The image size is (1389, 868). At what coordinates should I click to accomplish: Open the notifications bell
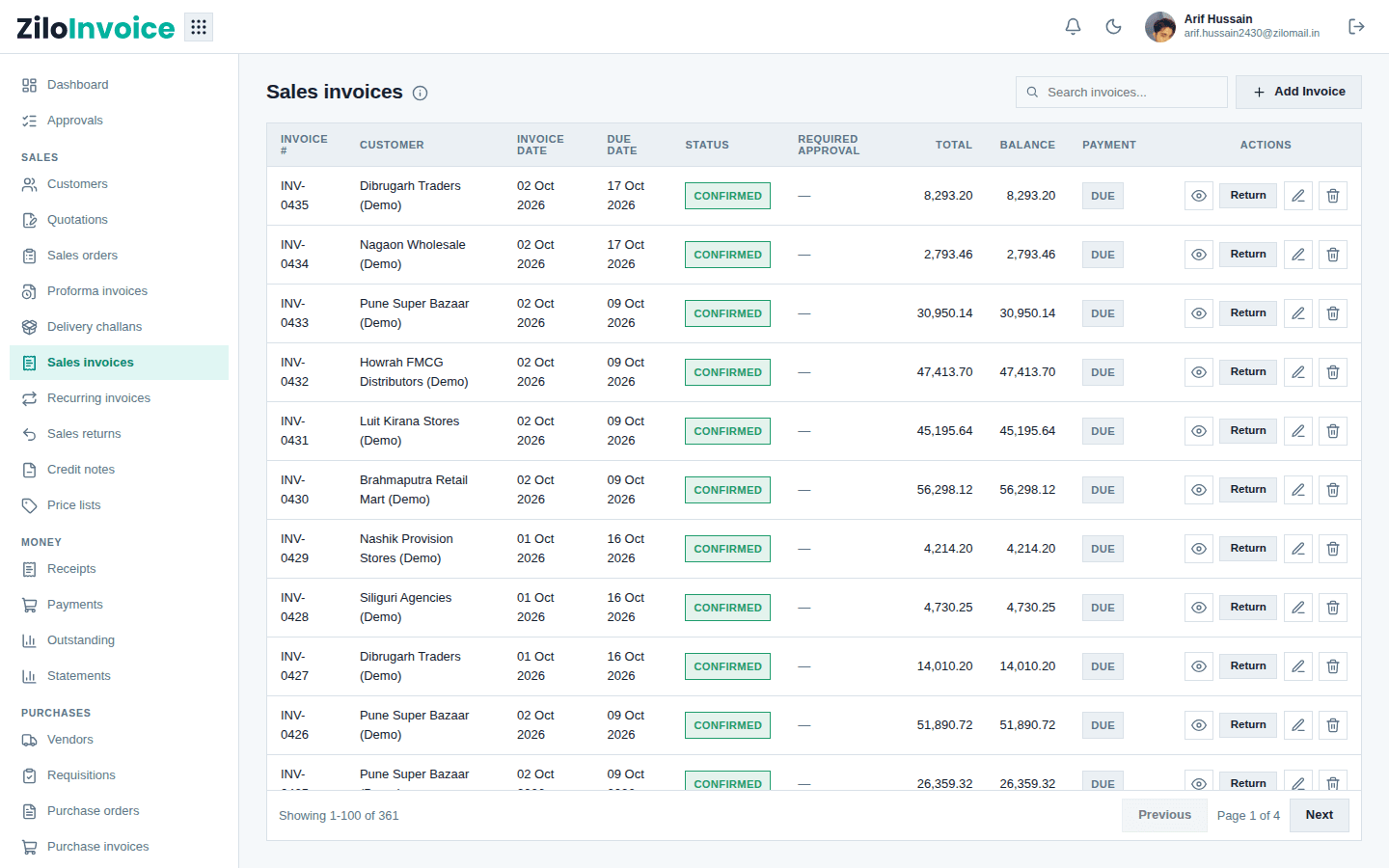(1073, 27)
